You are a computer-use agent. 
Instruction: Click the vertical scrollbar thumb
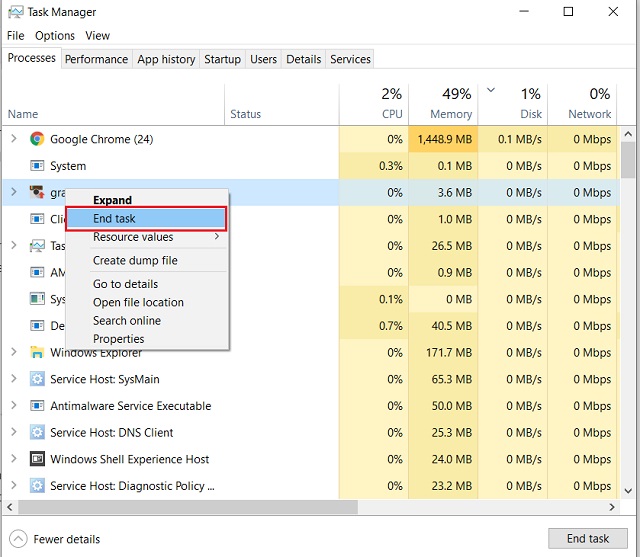click(x=628, y=160)
